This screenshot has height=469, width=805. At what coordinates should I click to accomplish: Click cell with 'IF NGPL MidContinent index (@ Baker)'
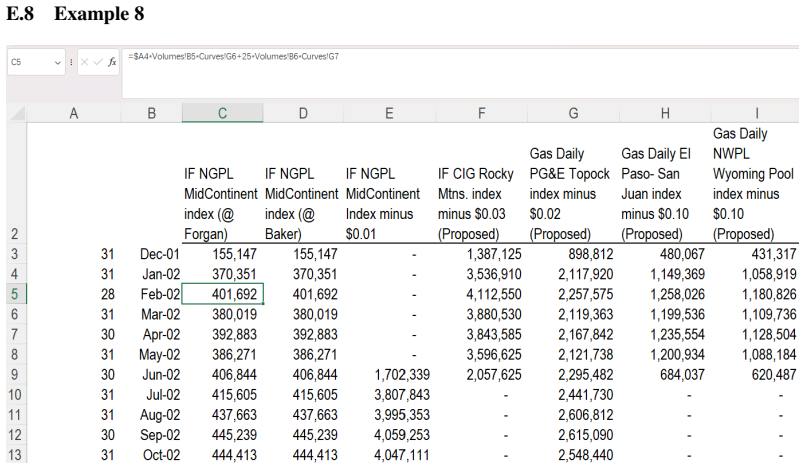(x=303, y=204)
